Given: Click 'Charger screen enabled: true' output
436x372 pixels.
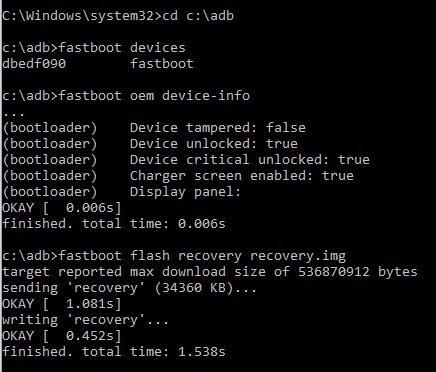Looking at the screenshot, I should coord(242,176).
